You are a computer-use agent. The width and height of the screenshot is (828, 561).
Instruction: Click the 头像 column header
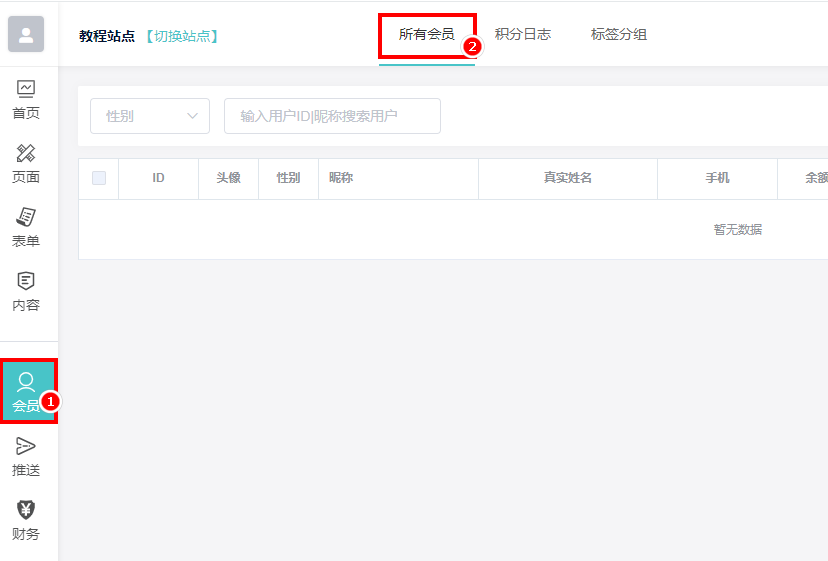228,178
